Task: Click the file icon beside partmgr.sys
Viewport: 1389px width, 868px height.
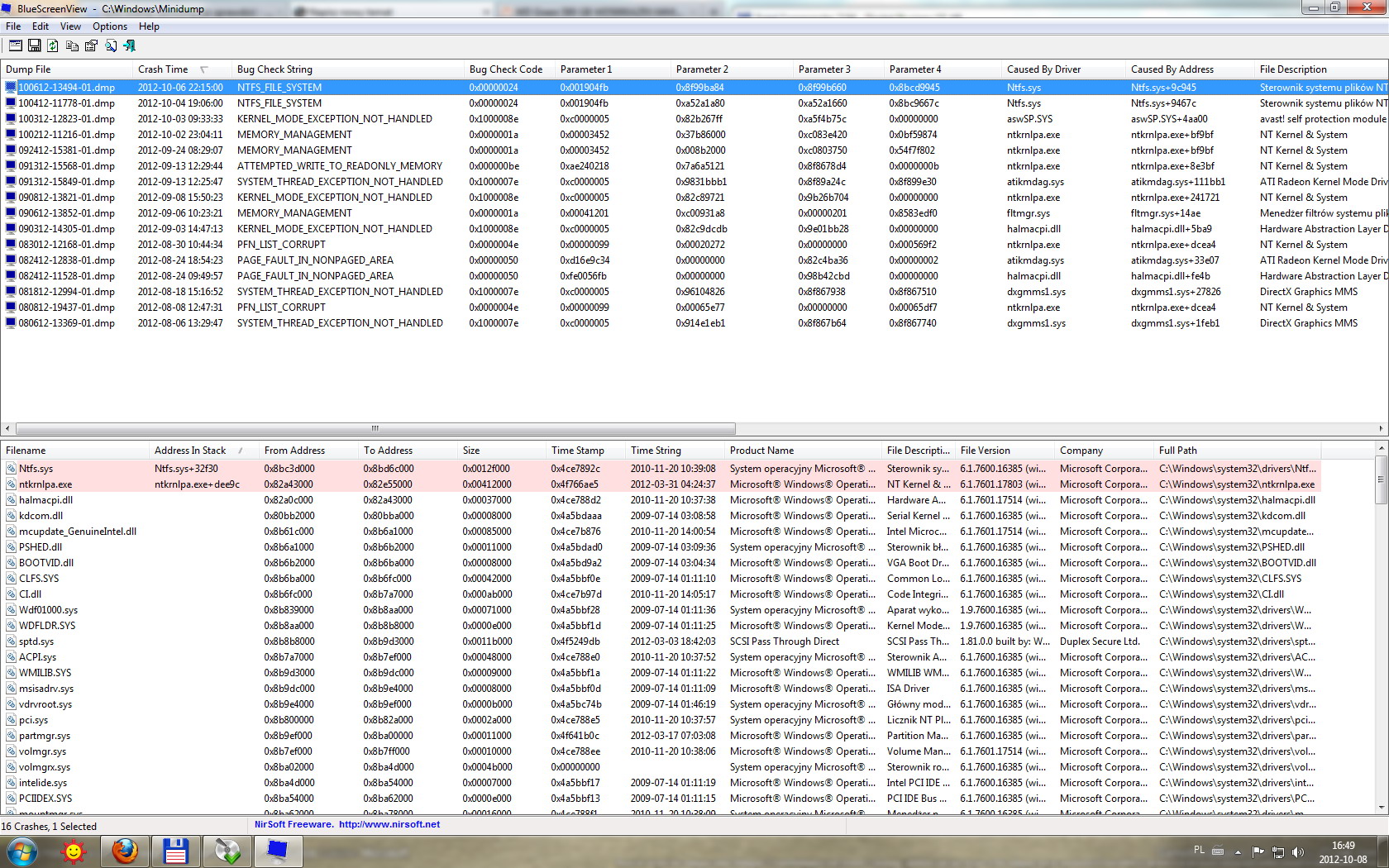Action: (x=11, y=736)
